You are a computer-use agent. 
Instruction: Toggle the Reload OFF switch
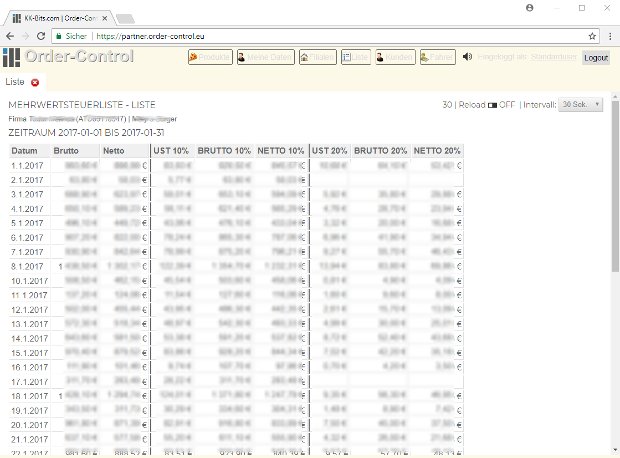pos(492,105)
